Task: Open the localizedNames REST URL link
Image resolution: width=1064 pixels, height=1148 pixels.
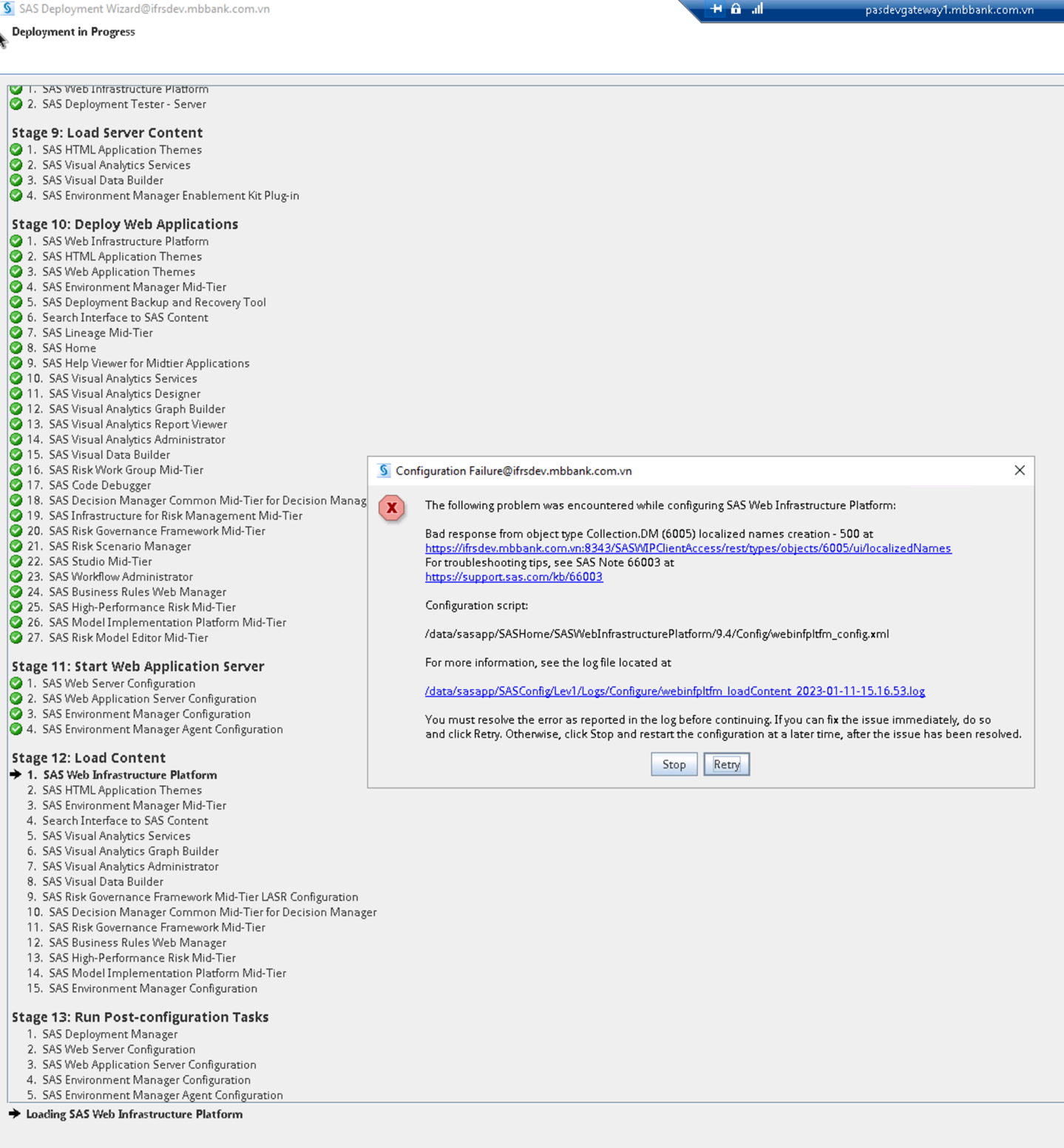Action: [688, 548]
